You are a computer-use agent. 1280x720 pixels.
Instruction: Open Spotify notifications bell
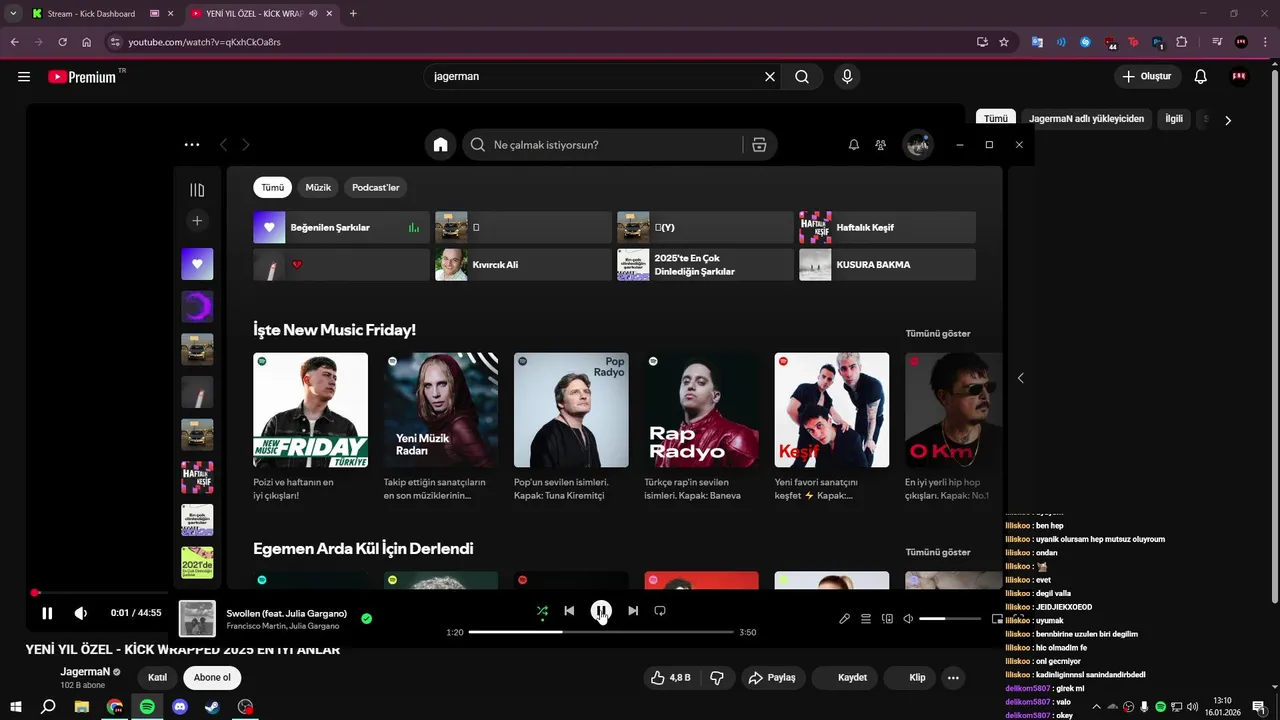pos(854,145)
